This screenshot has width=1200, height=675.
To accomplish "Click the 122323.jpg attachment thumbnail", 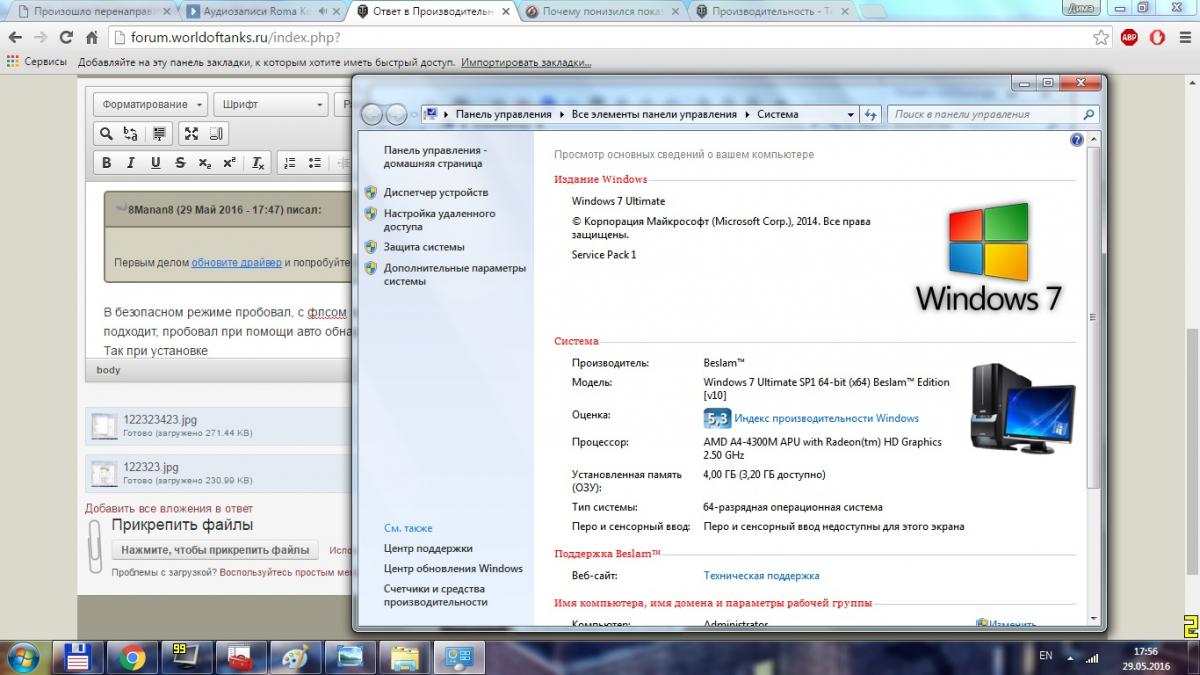I will [103, 472].
